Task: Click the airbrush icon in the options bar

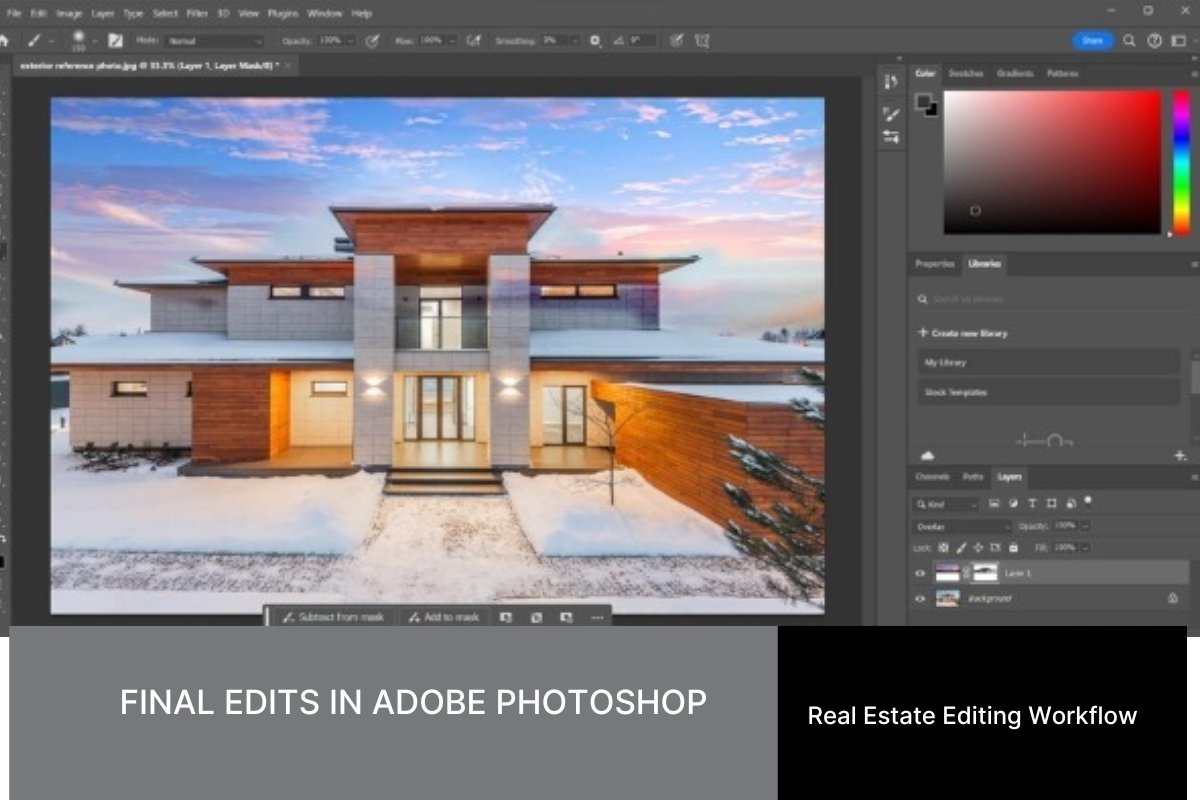Action: pyautogui.click(x=474, y=41)
